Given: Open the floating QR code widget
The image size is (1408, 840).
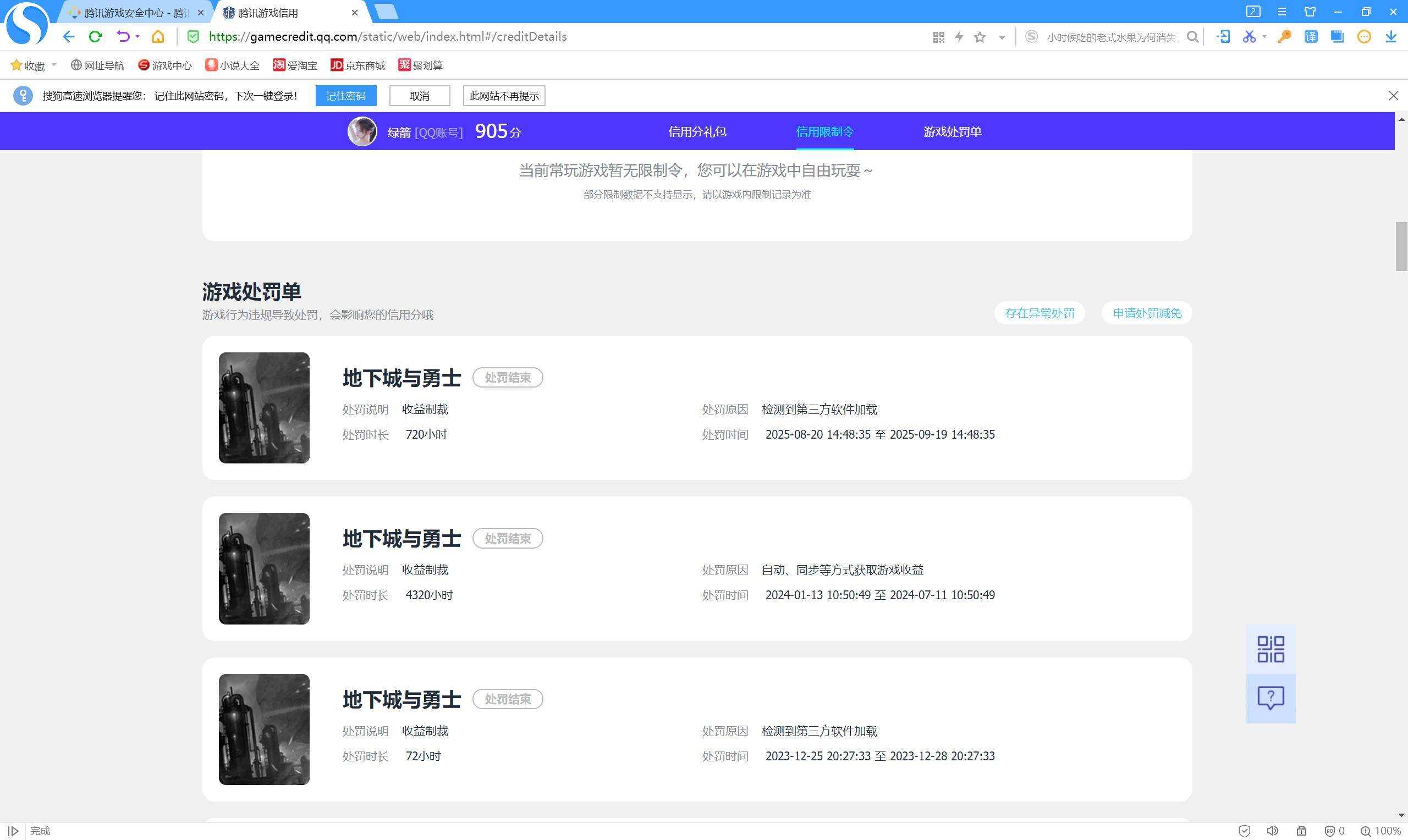Looking at the screenshot, I should (x=1270, y=649).
